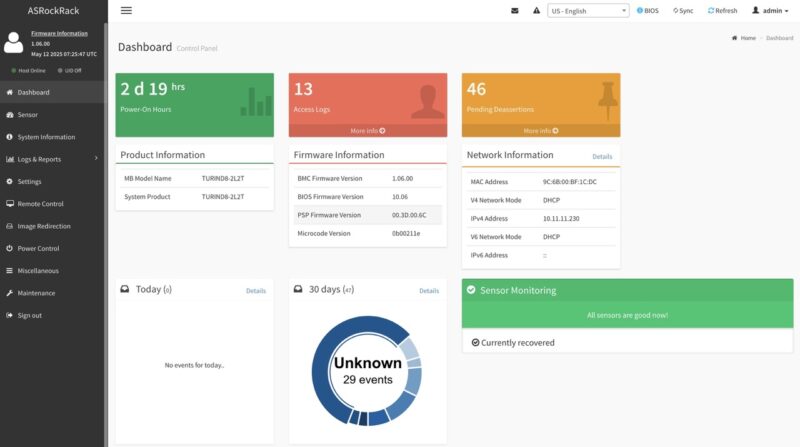Click the Power Control power icon

click(x=10, y=248)
